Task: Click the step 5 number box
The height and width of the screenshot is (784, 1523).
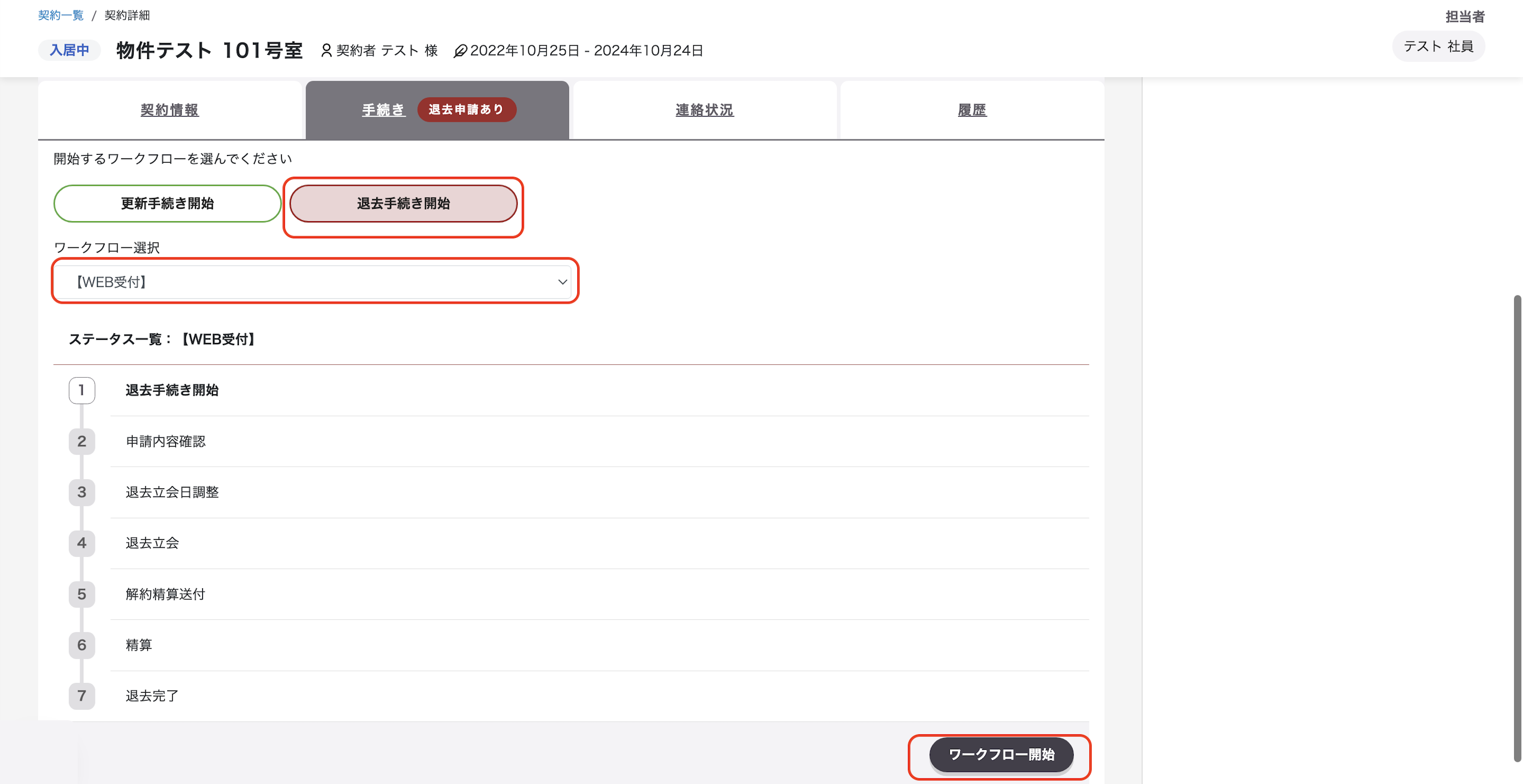Action: (x=81, y=594)
